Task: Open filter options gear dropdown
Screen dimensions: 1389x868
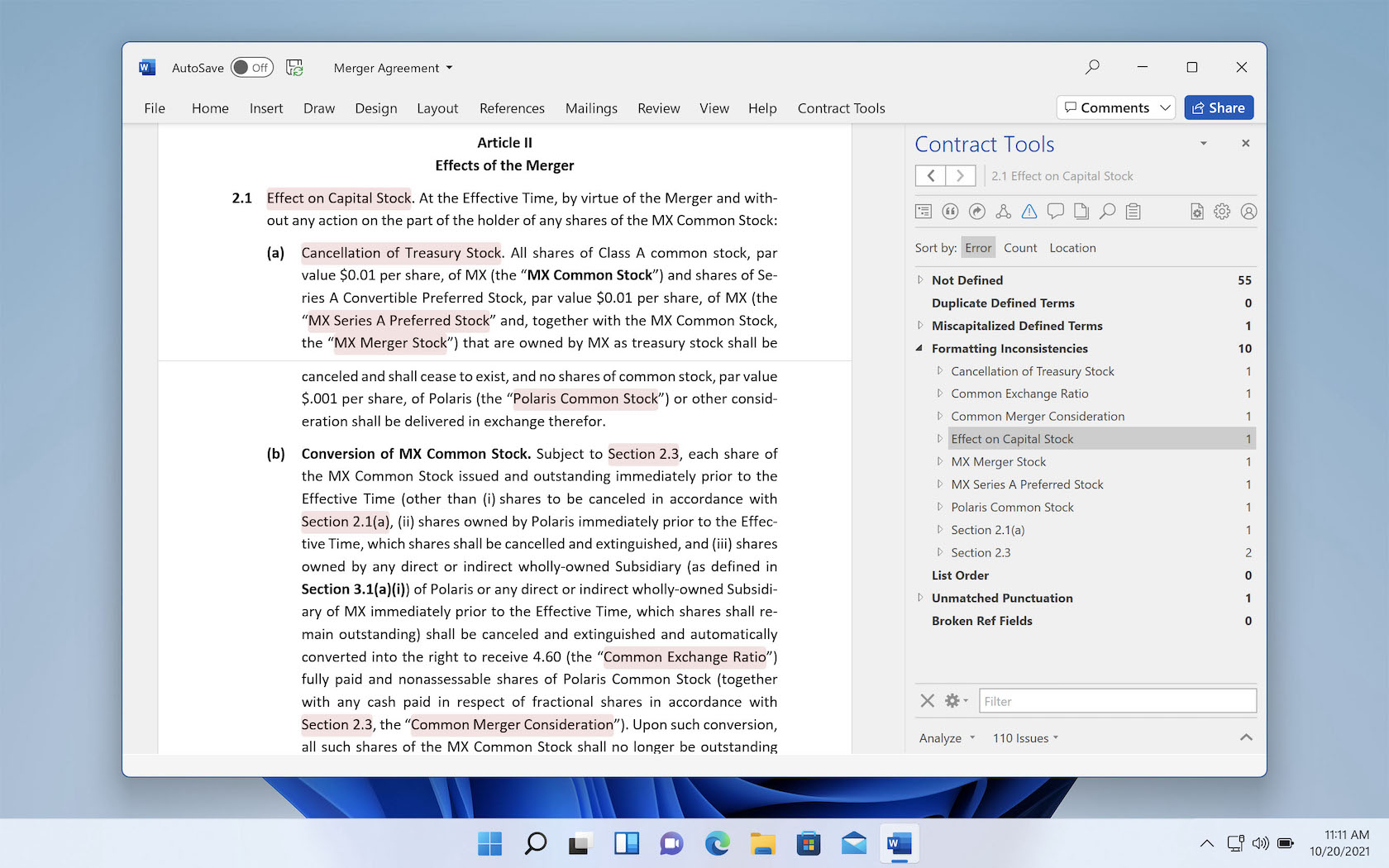Action: tap(957, 701)
